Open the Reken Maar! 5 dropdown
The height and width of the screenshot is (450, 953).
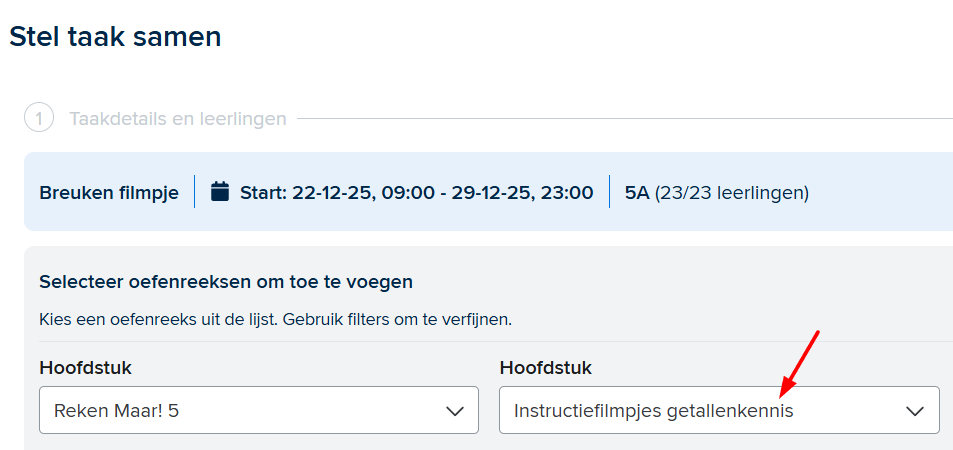click(x=258, y=410)
